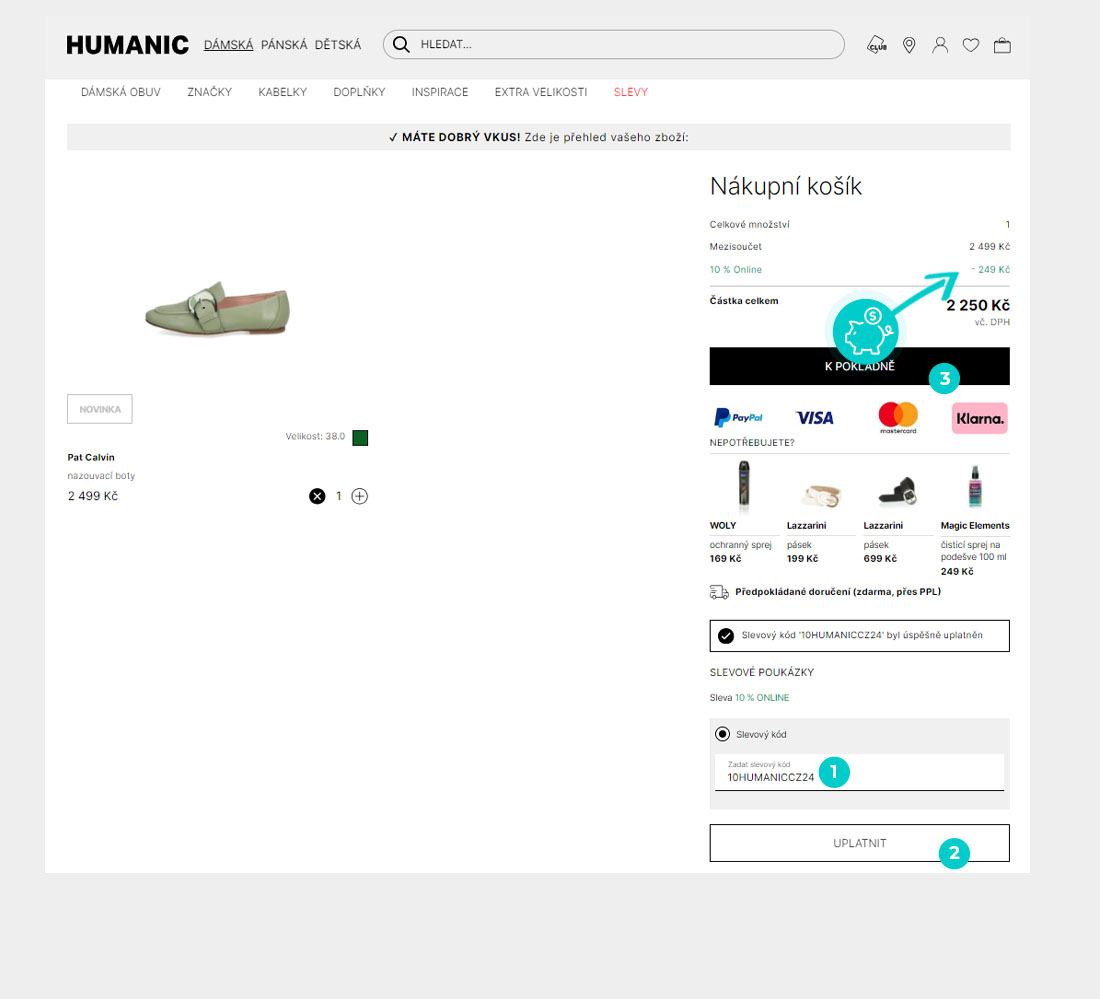Select the Slevový kód radio button
Screen dimensions: 1100x999
722,735
